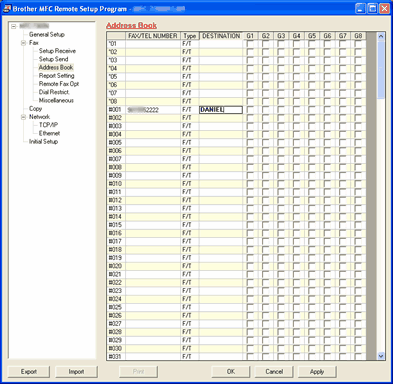The image size is (394, 385).
Task: Click scroll down arrow of address list
Action: (x=381, y=356)
